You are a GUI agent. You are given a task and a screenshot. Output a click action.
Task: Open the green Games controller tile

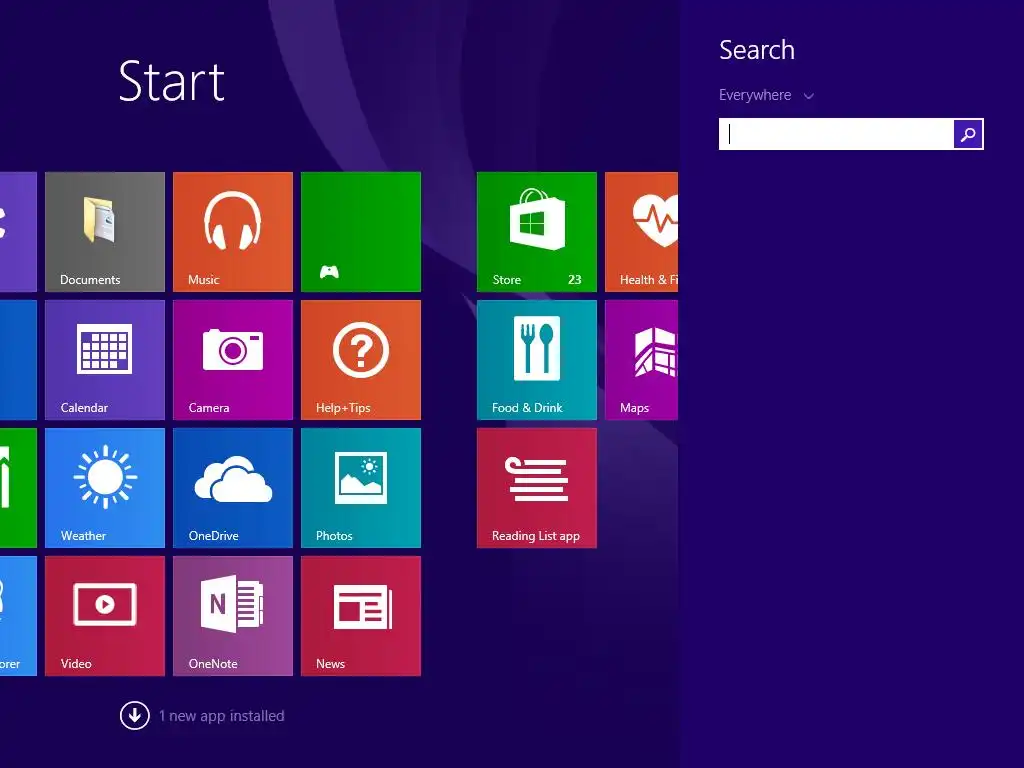click(x=360, y=232)
